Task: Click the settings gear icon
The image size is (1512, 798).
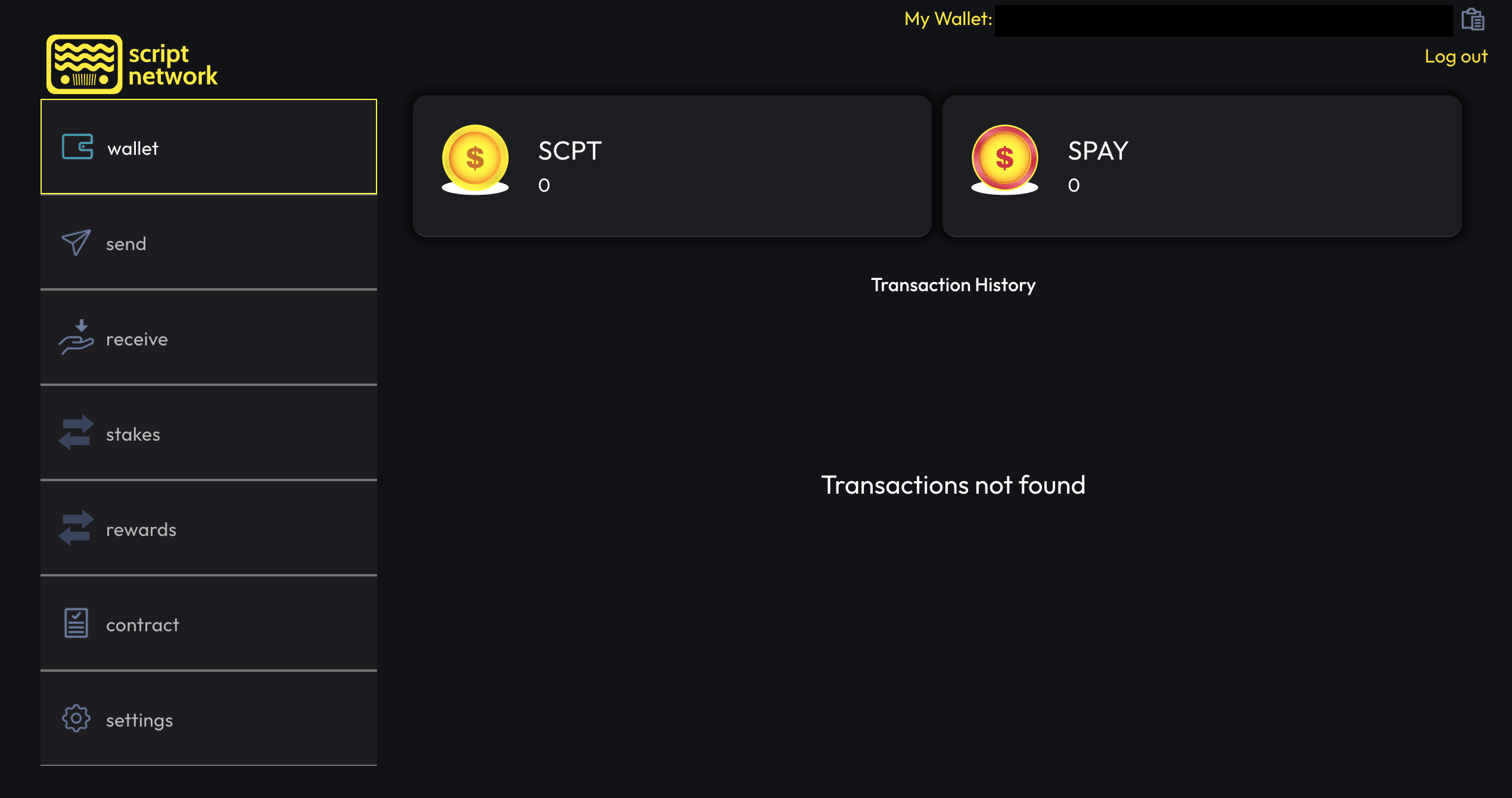Action: click(x=76, y=718)
